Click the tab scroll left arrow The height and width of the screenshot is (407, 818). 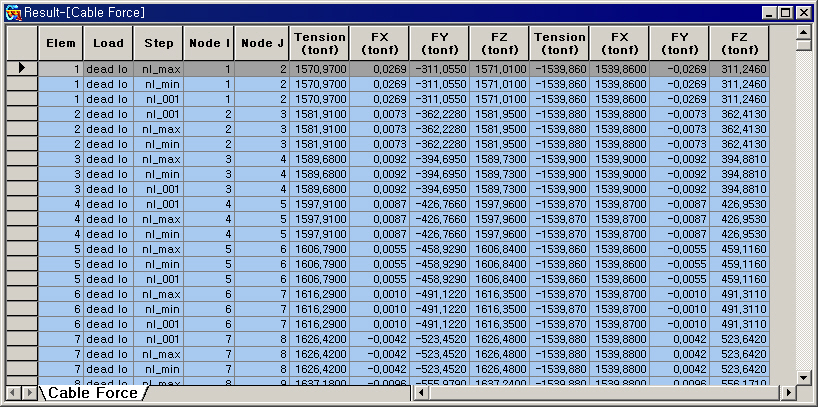tap(12, 393)
